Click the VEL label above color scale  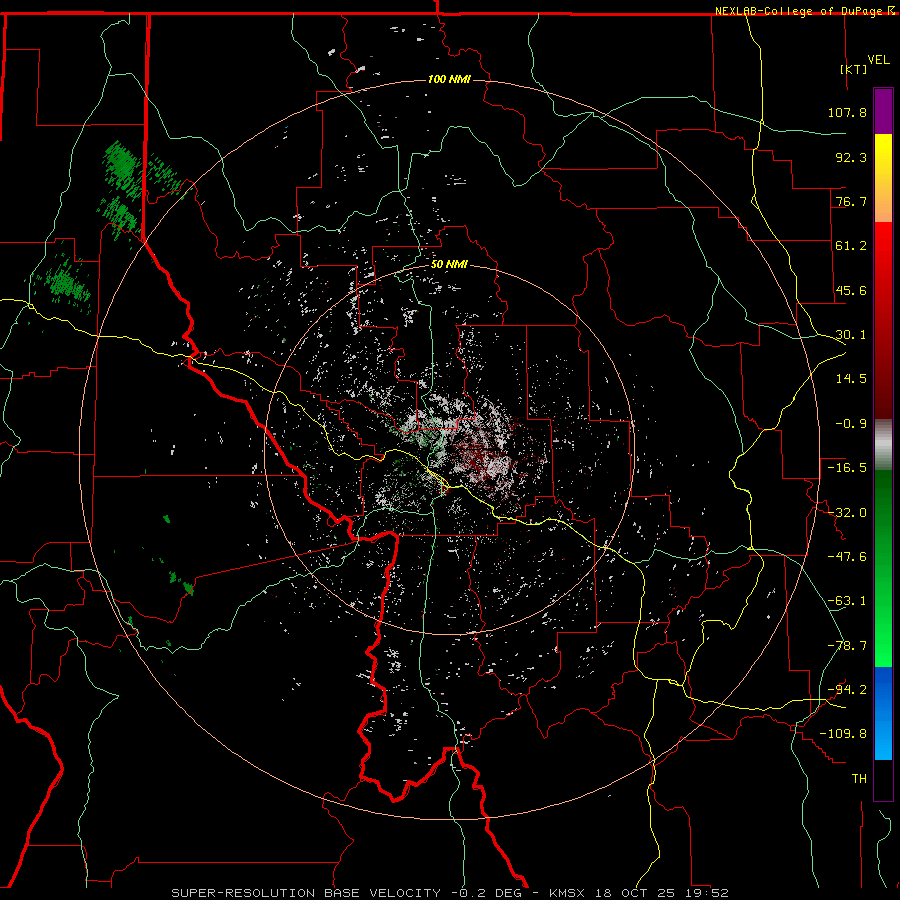click(878, 59)
